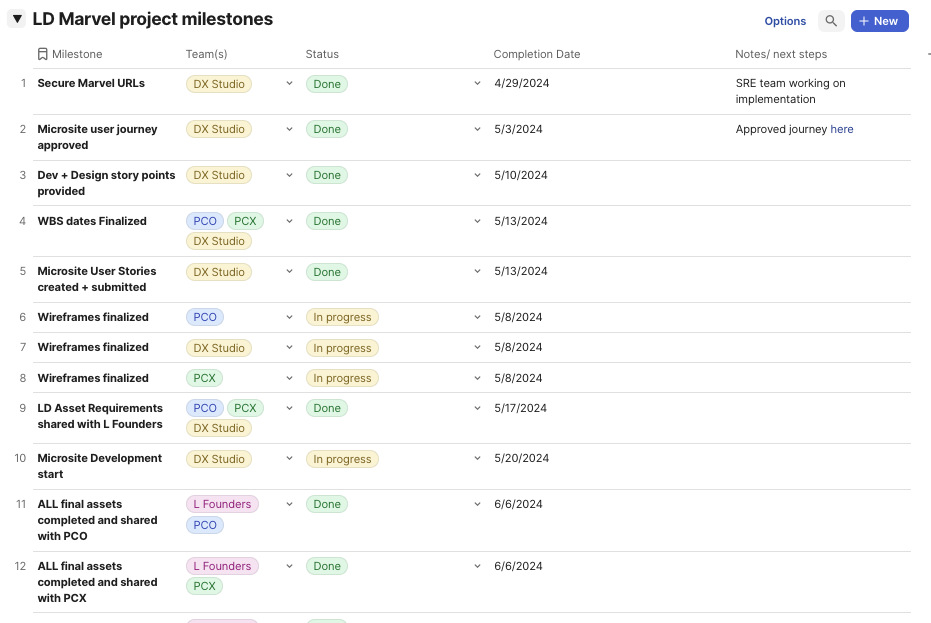Select 'Microsite Development start' milestone cell
931x623 pixels.
[x=99, y=466]
